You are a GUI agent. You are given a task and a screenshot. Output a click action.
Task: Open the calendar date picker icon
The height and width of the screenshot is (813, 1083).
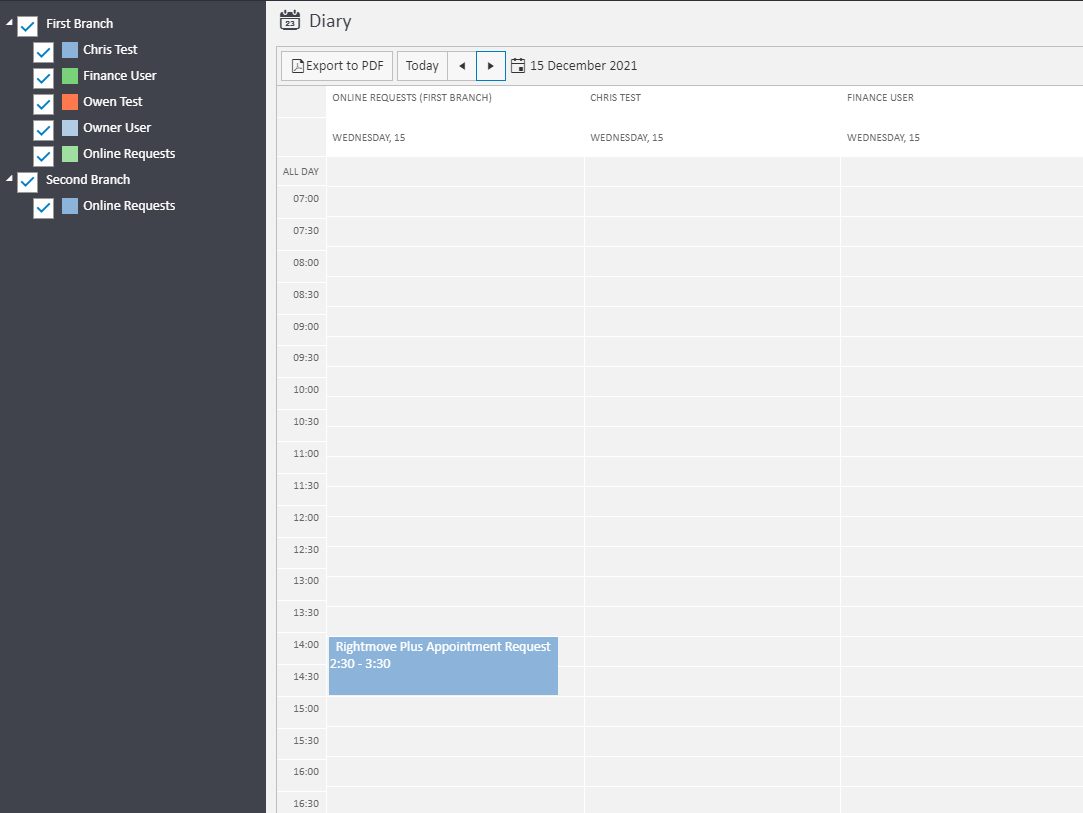[x=518, y=66]
